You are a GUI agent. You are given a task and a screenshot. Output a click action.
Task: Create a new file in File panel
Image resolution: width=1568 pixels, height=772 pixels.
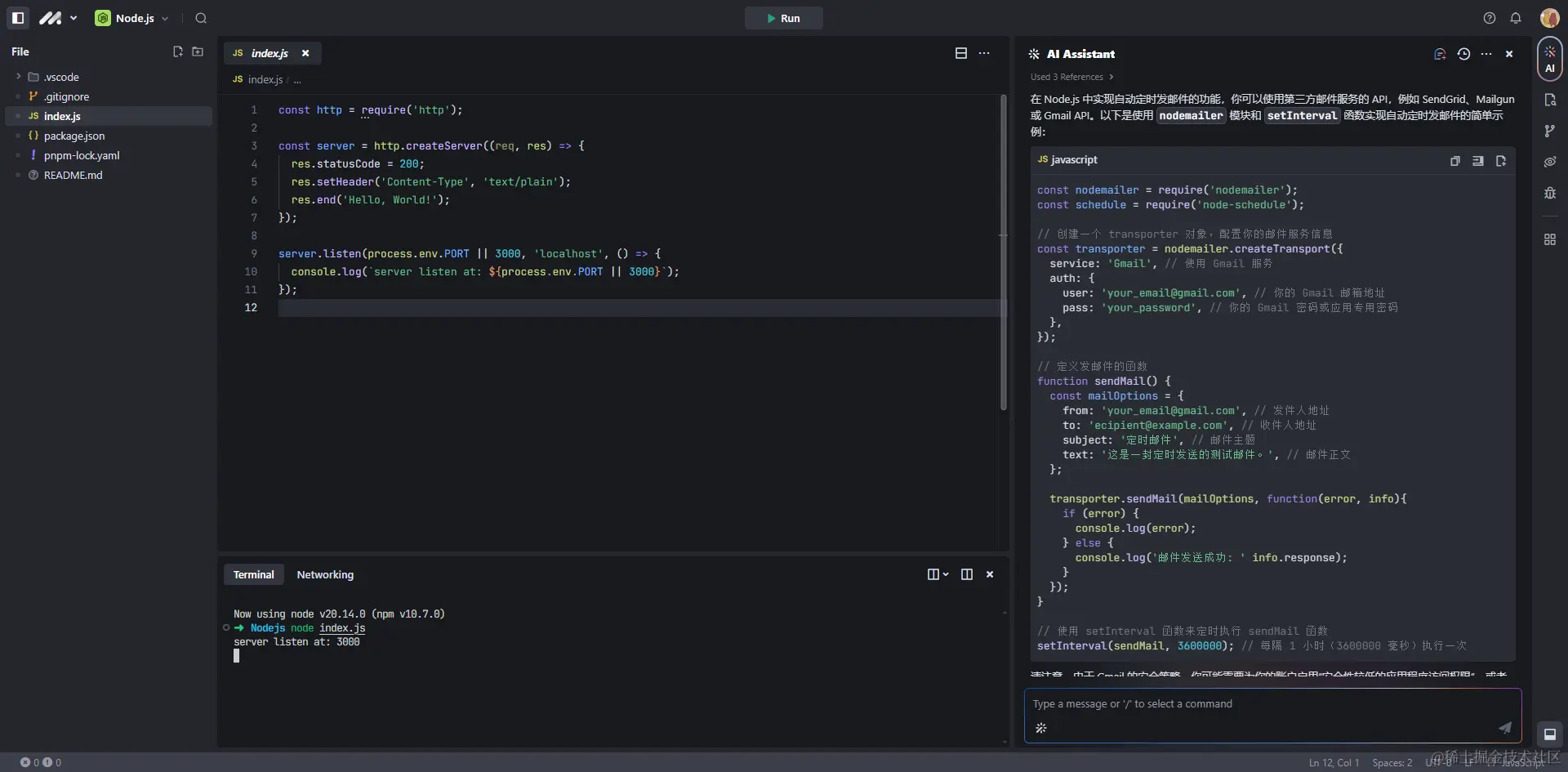(178, 51)
